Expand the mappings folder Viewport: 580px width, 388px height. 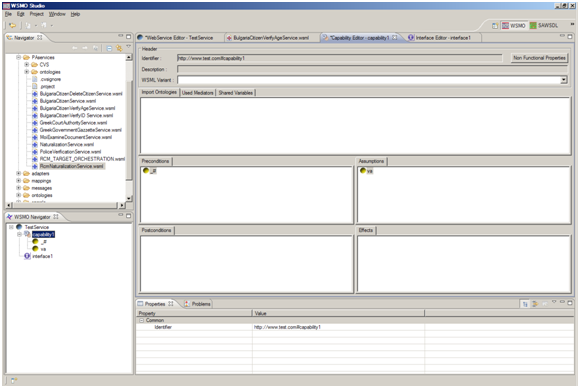[18, 181]
